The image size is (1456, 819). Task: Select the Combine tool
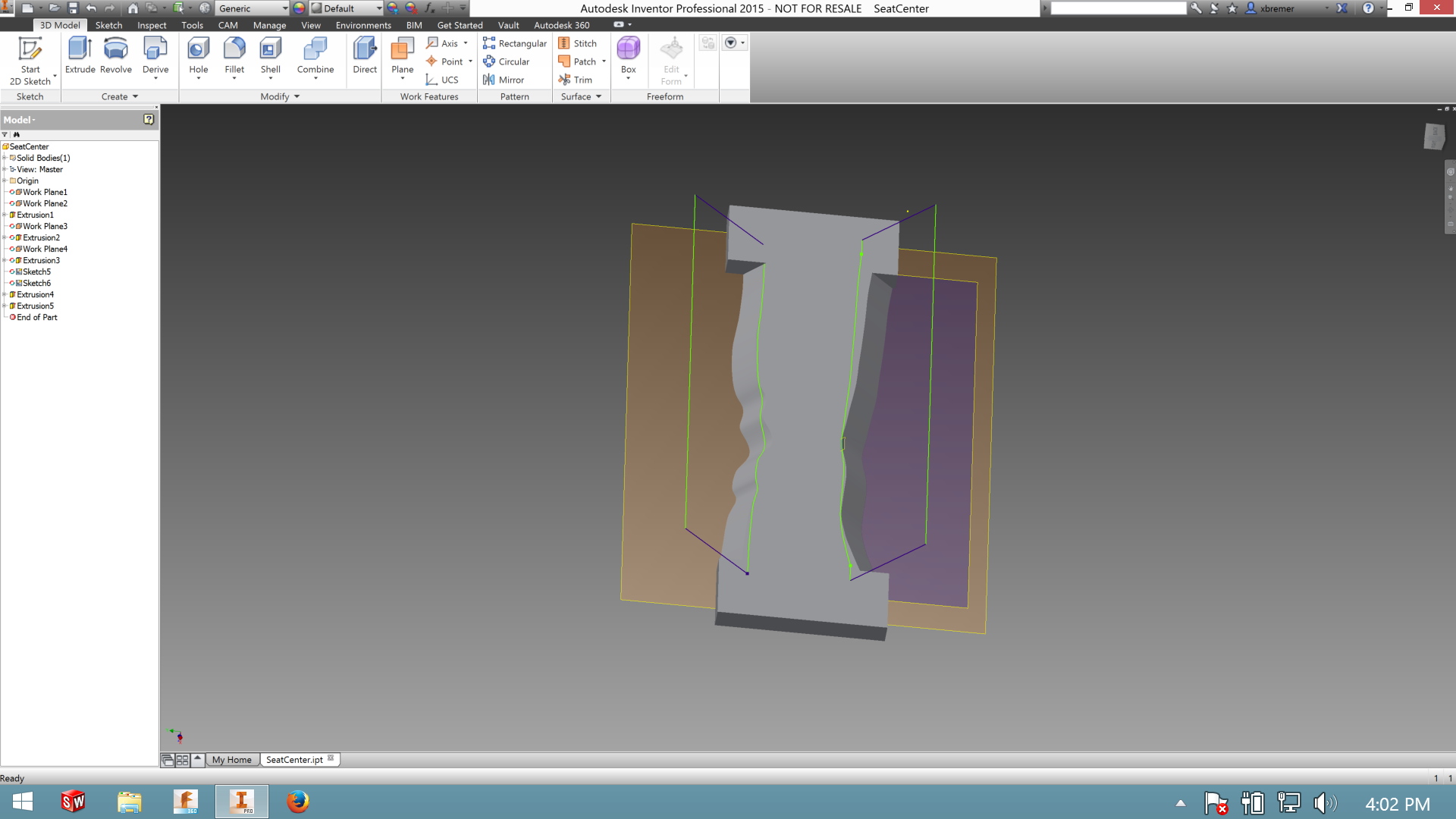click(x=315, y=57)
